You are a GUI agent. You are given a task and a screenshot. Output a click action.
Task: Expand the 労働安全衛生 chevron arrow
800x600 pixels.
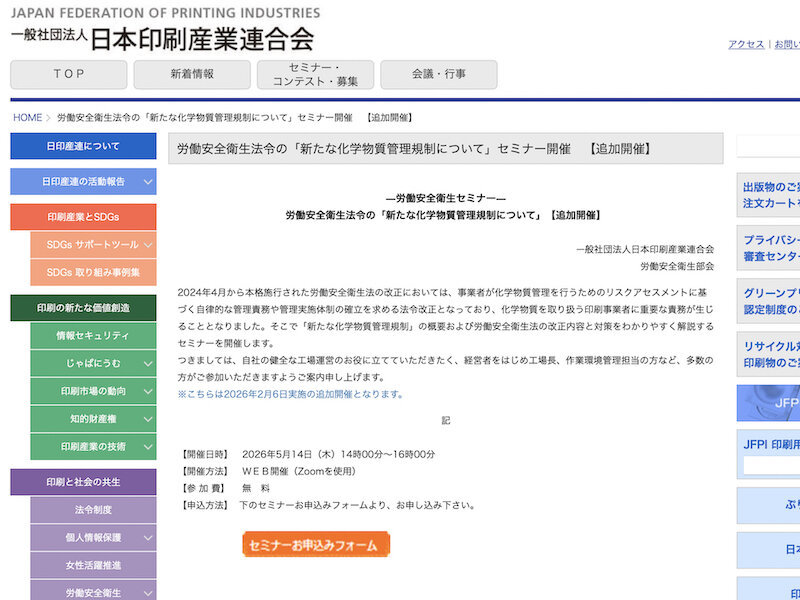pos(148,593)
